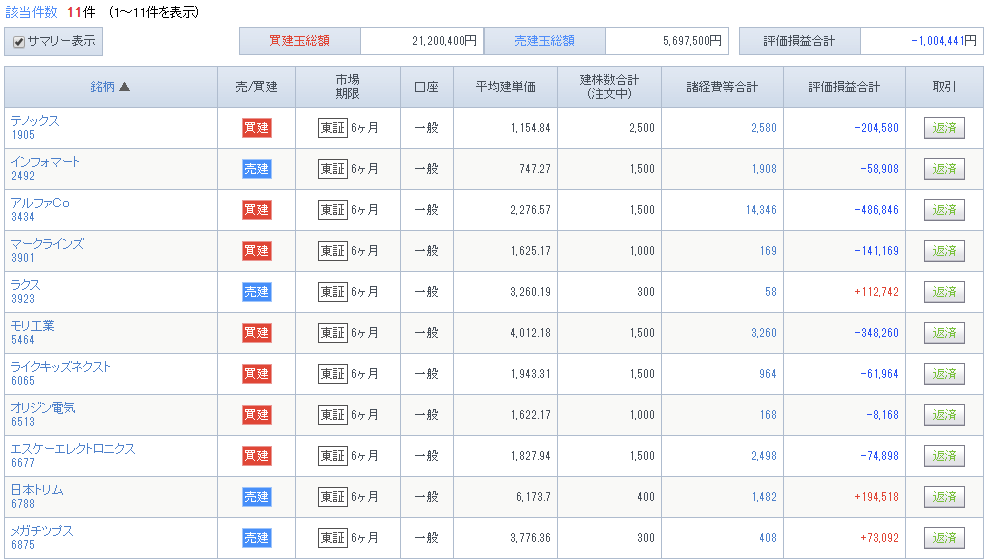
Task: Click 買建玉総額 summary label
Action: [x=300, y=41]
